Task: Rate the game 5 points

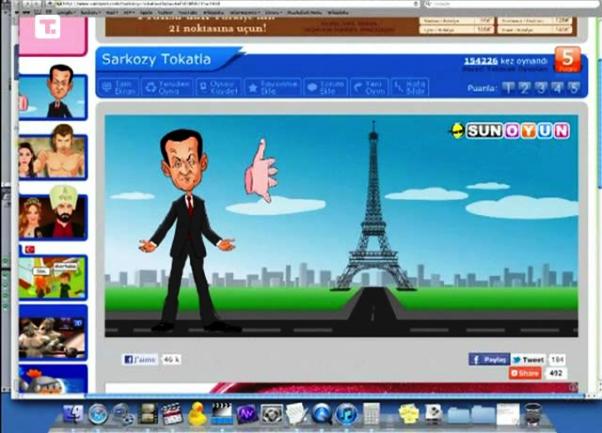Action: pyautogui.click(x=574, y=88)
